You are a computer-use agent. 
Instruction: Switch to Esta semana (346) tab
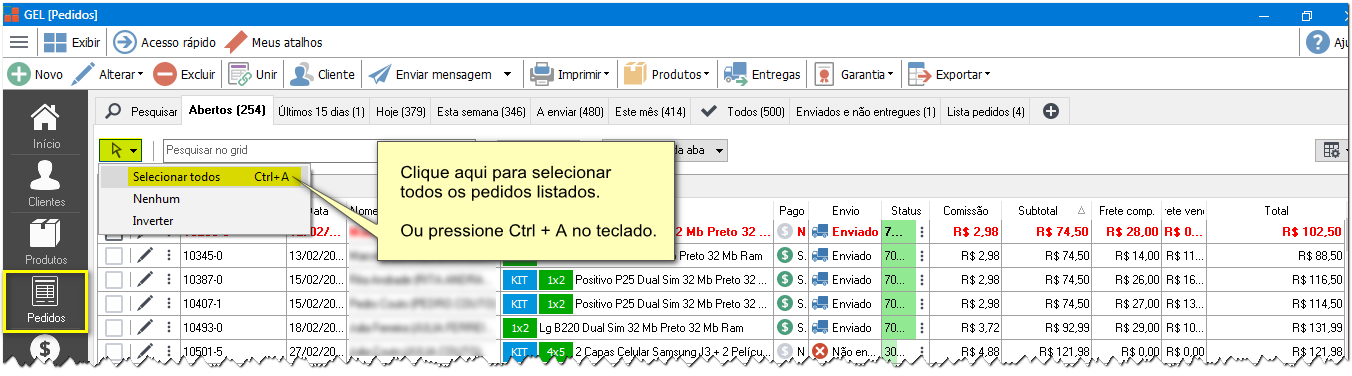[x=481, y=112]
